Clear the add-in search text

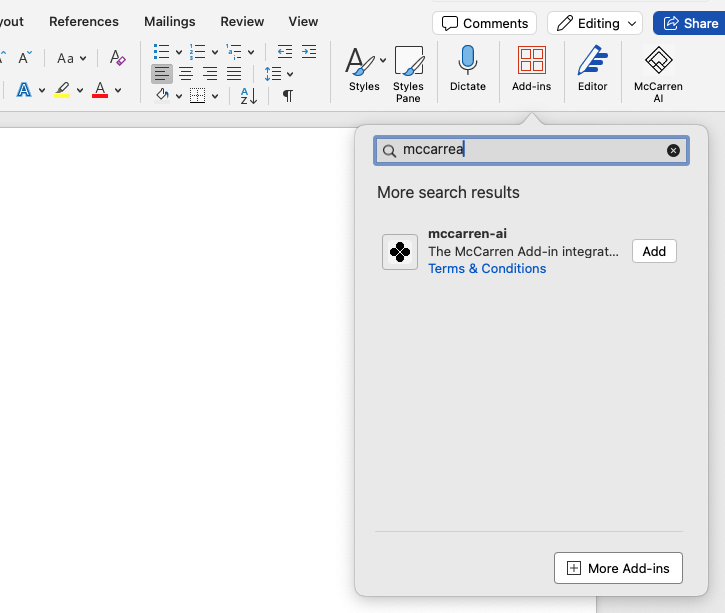click(x=673, y=150)
